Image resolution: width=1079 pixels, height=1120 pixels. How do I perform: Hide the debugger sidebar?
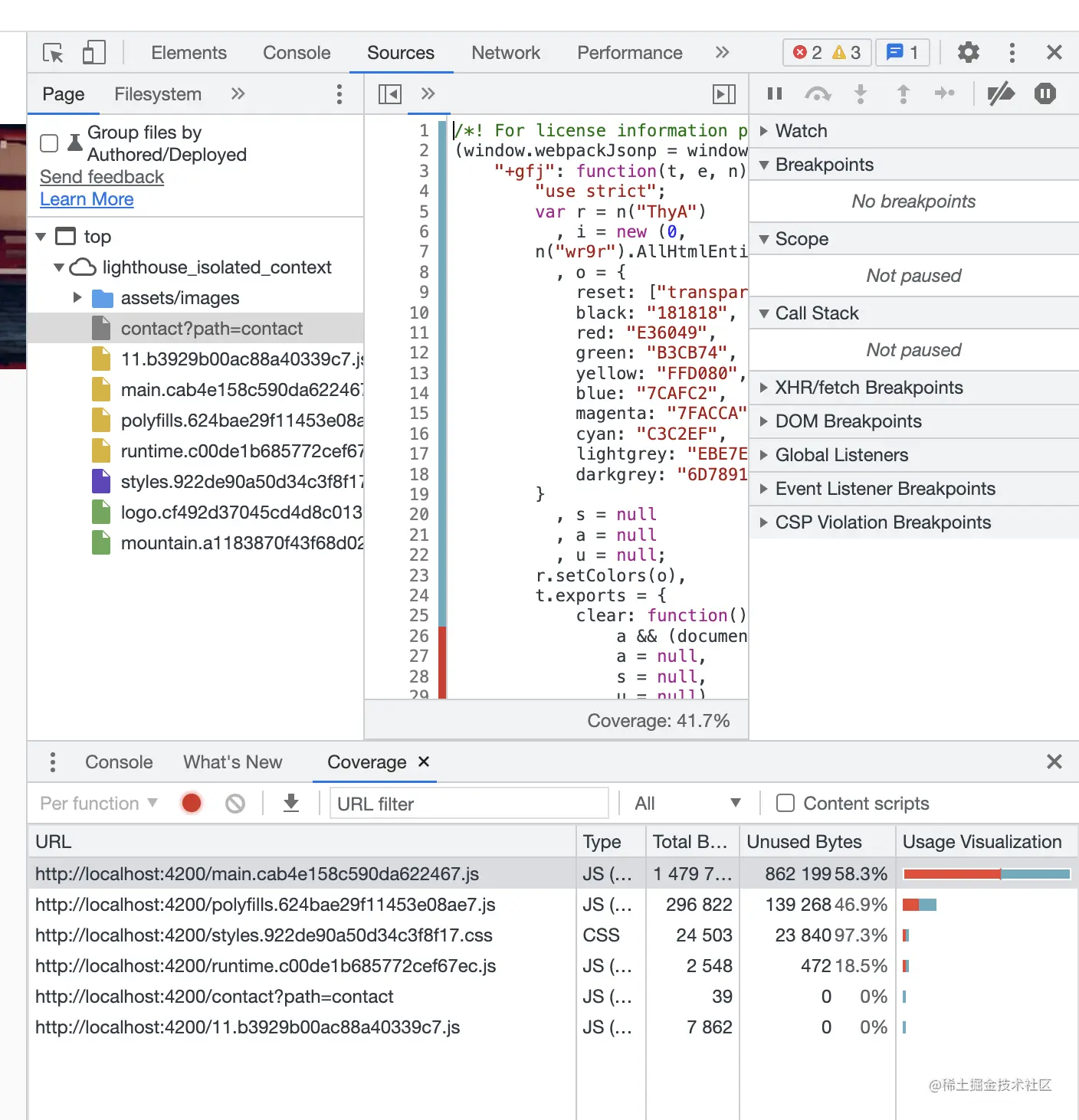click(723, 94)
